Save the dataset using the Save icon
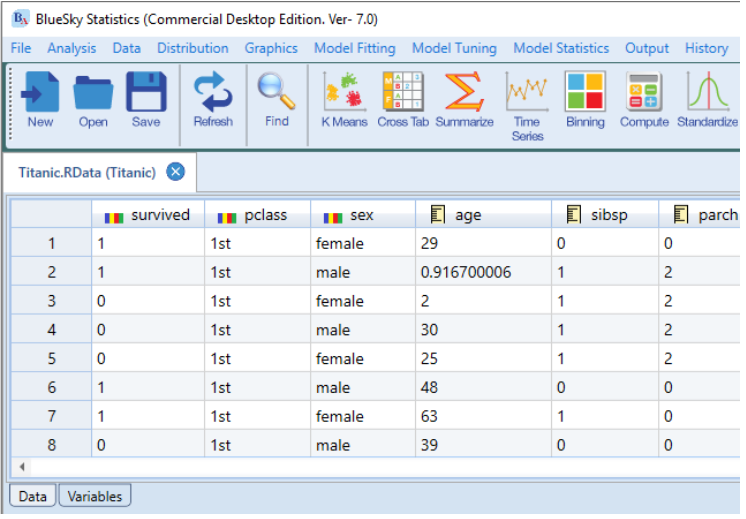746x519 pixels. pos(146,100)
